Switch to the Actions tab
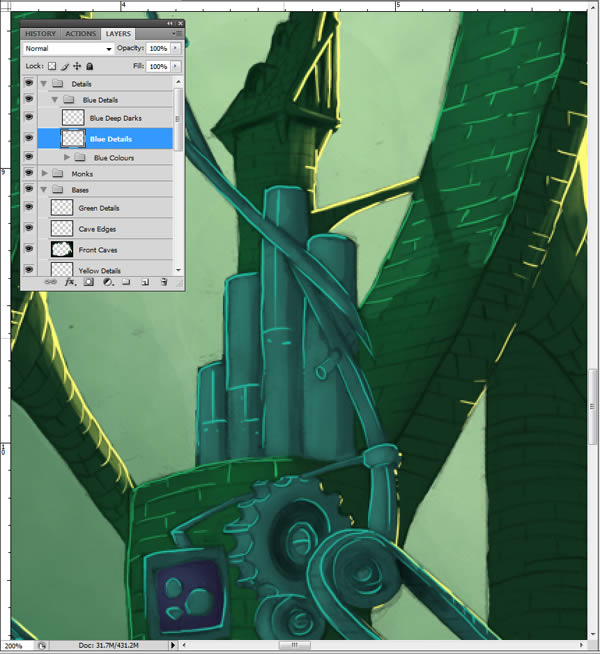600x654 pixels. [80, 34]
